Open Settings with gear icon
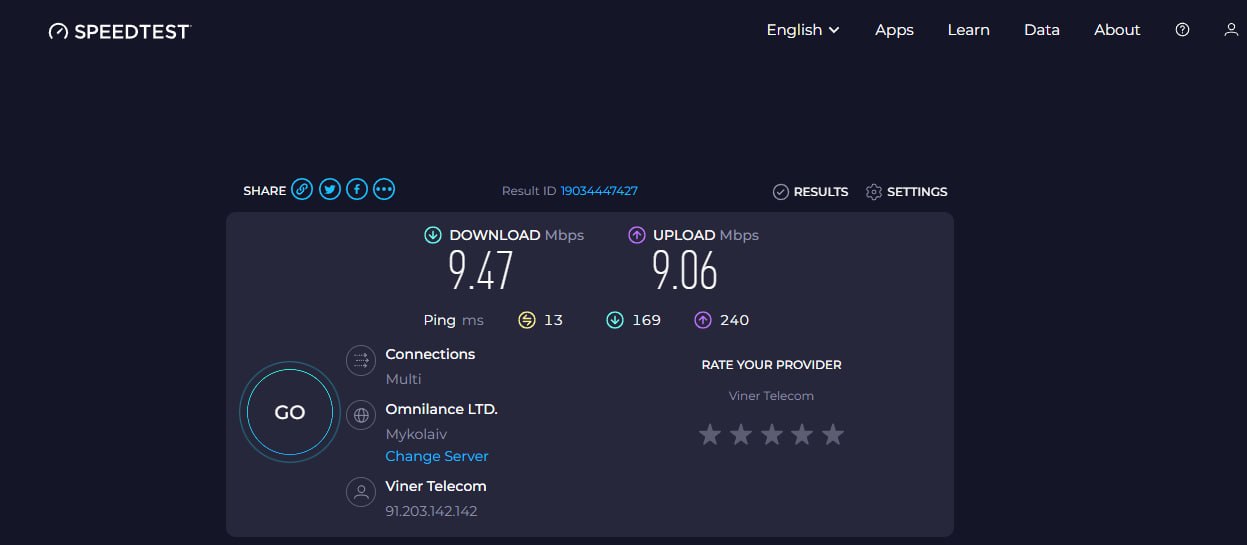The width and height of the screenshot is (1247, 545). [x=907, y=191]
